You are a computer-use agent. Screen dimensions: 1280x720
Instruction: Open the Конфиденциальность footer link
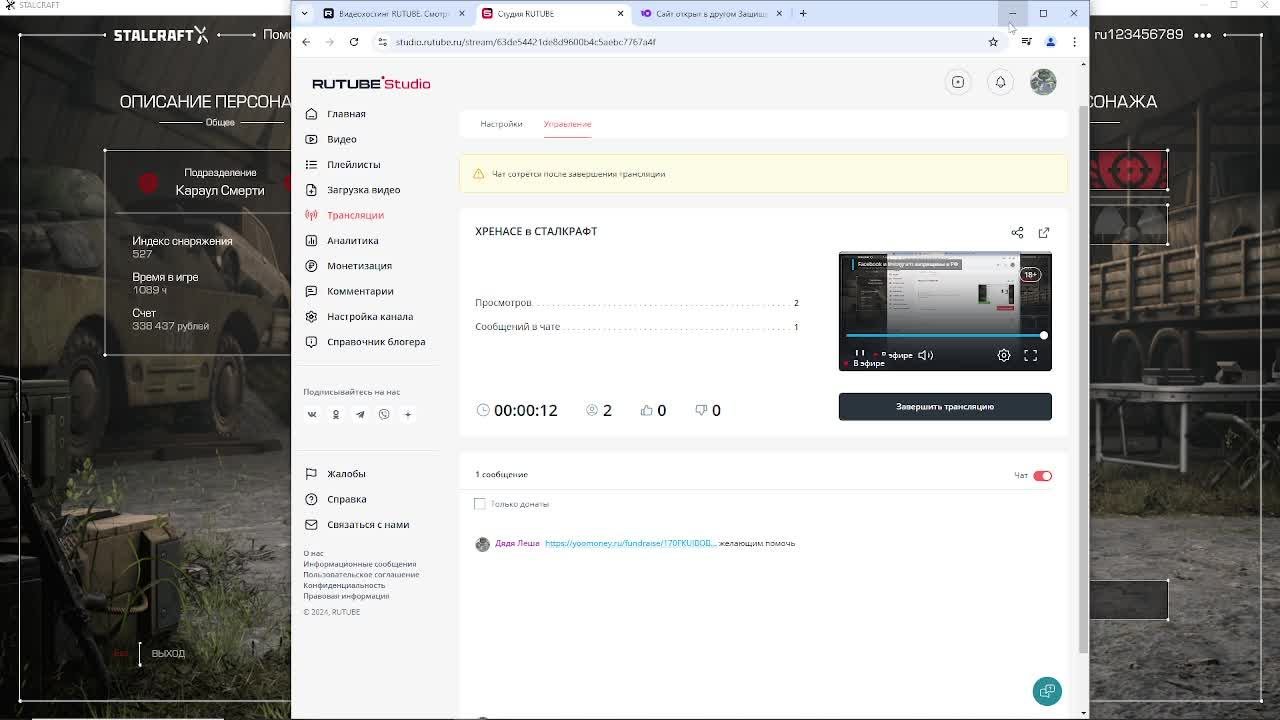tap(344, 586)
